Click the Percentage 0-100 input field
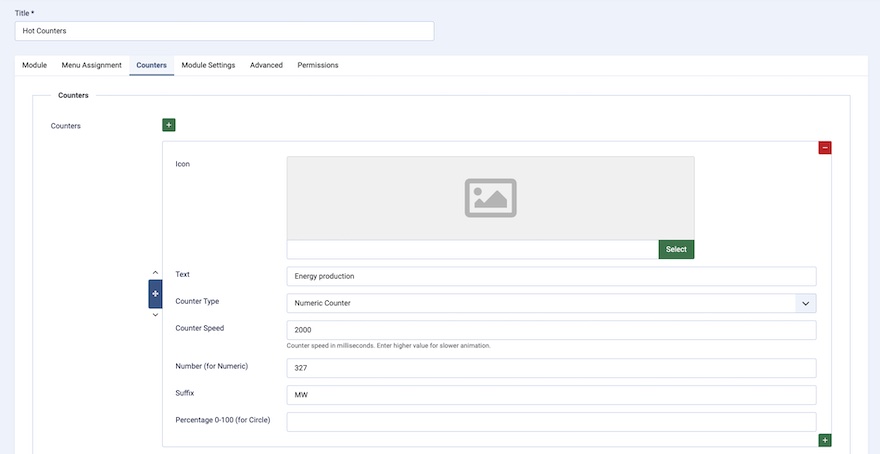The height and width of the screenshot is (454, 880). (551, 422)
